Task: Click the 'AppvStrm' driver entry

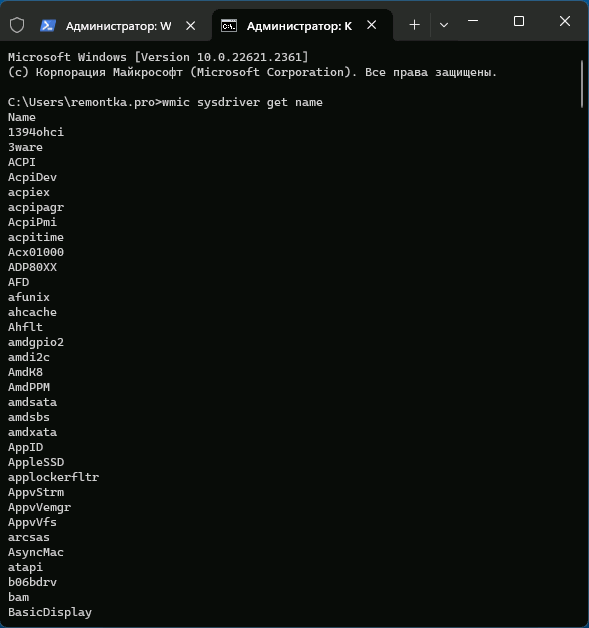Action: [x=36, y=492]
